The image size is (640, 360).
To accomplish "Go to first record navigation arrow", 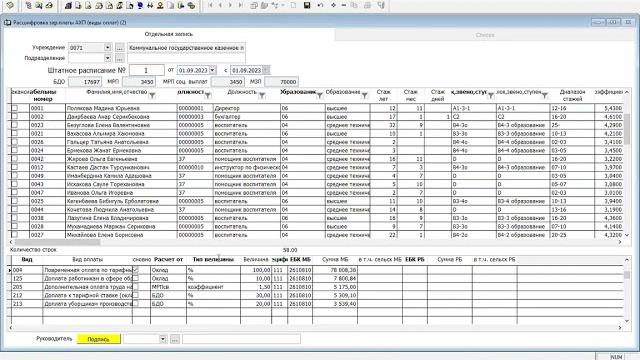I will [210, 5].
